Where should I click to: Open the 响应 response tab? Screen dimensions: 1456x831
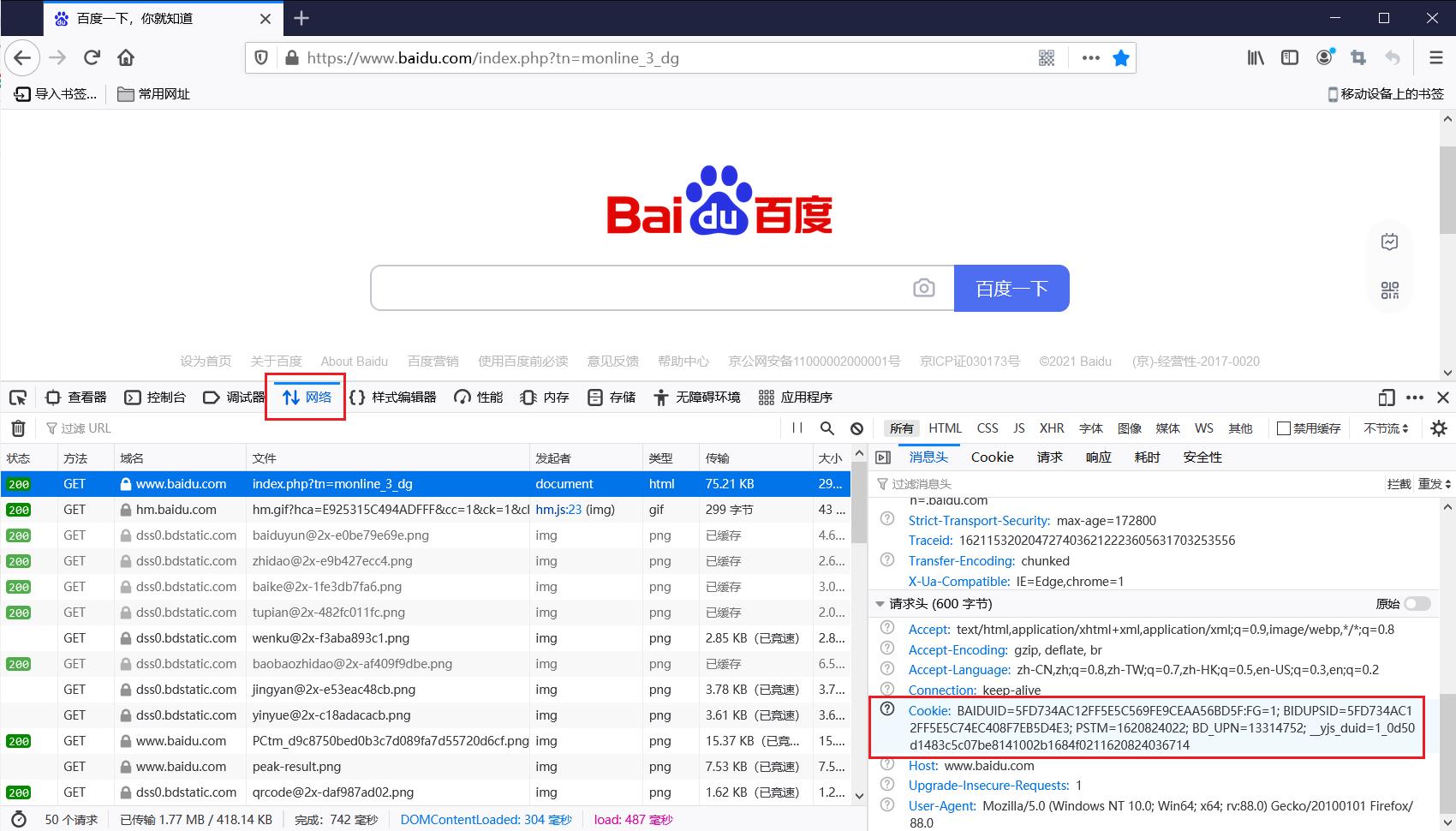coord(1099,457)
